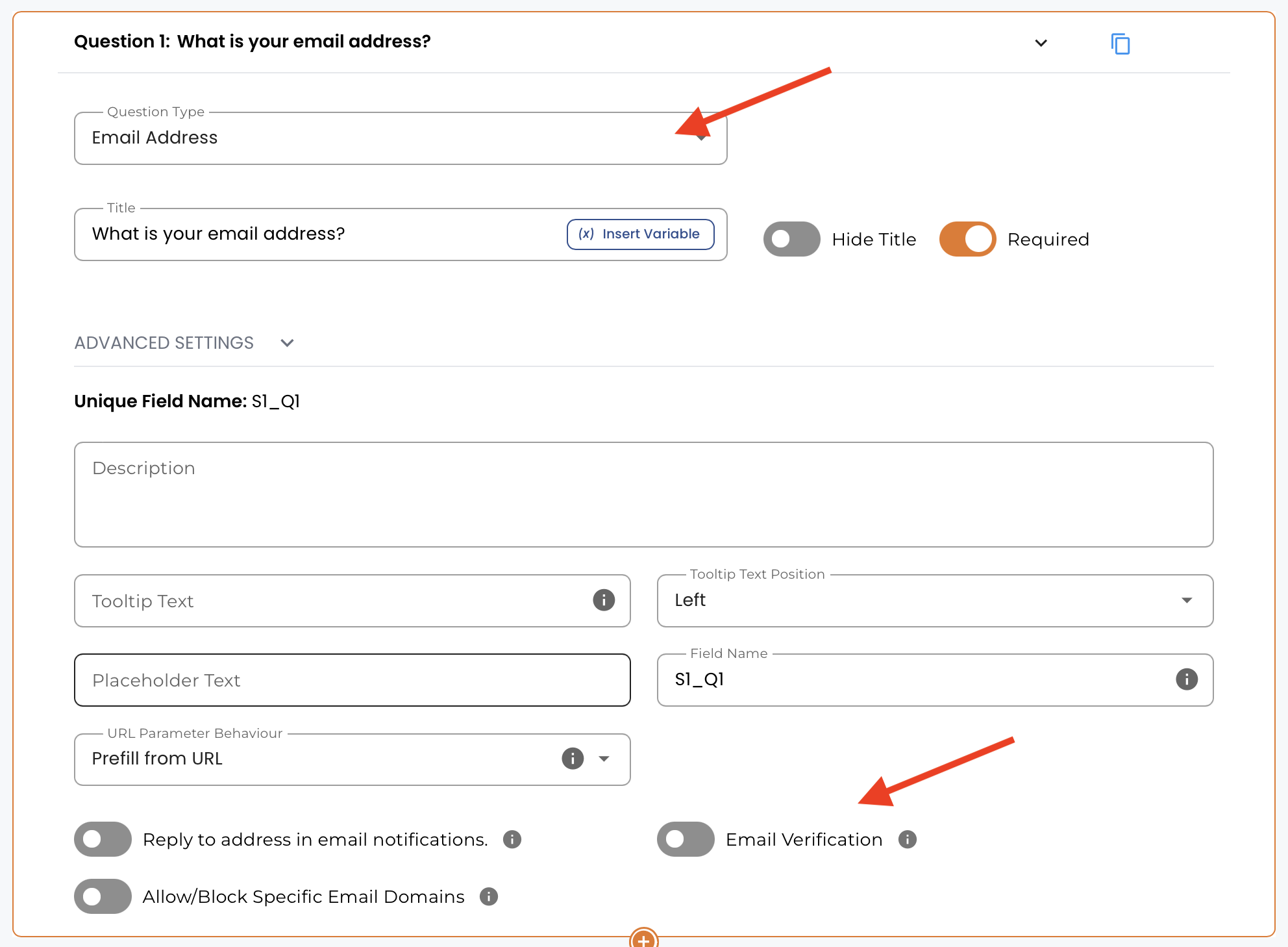Click the Email Verification info icon
This screenshot has height=947, width=1288.
click(907, 840)
